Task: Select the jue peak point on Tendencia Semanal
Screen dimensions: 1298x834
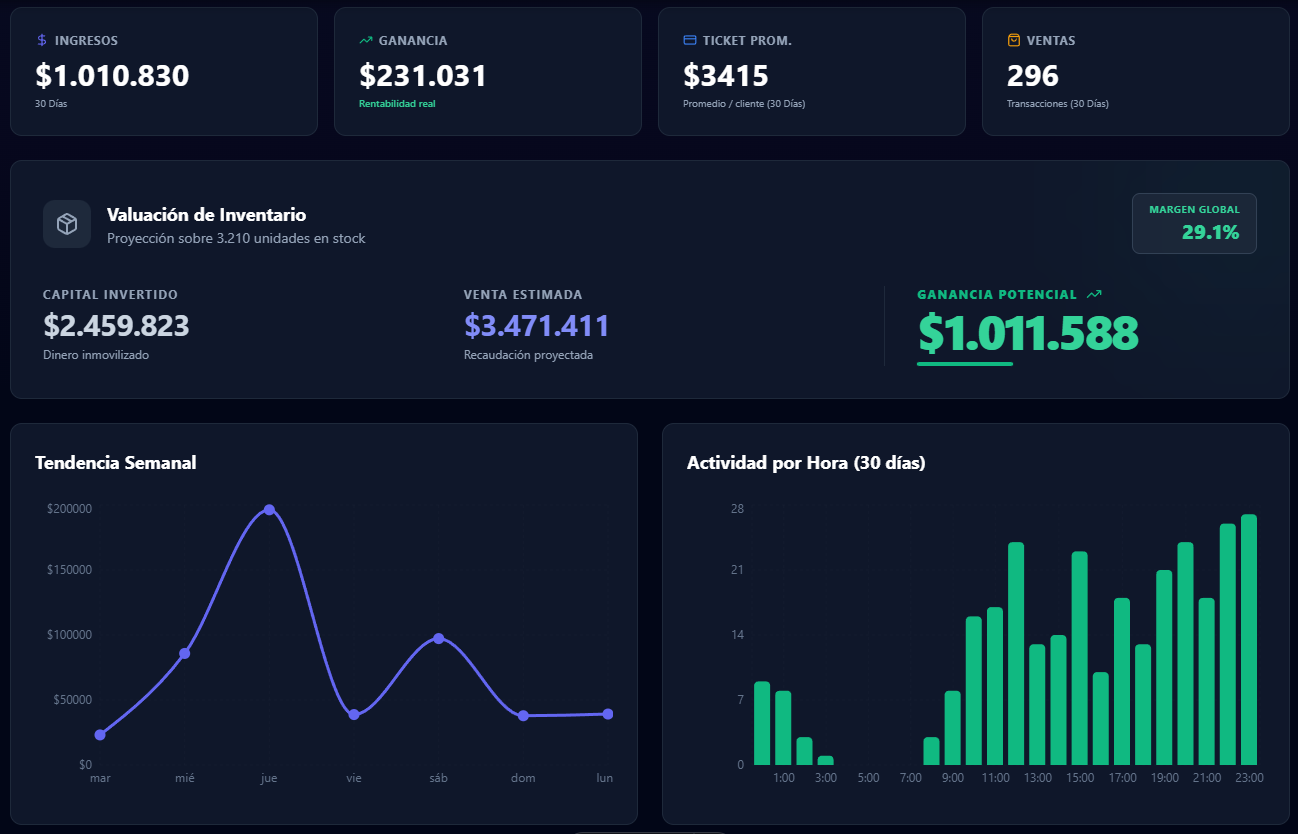Action: pos(269,510)
